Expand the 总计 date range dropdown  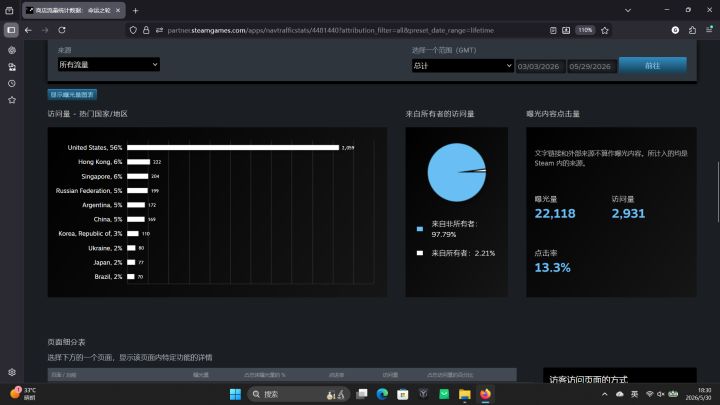coord(462,66)
